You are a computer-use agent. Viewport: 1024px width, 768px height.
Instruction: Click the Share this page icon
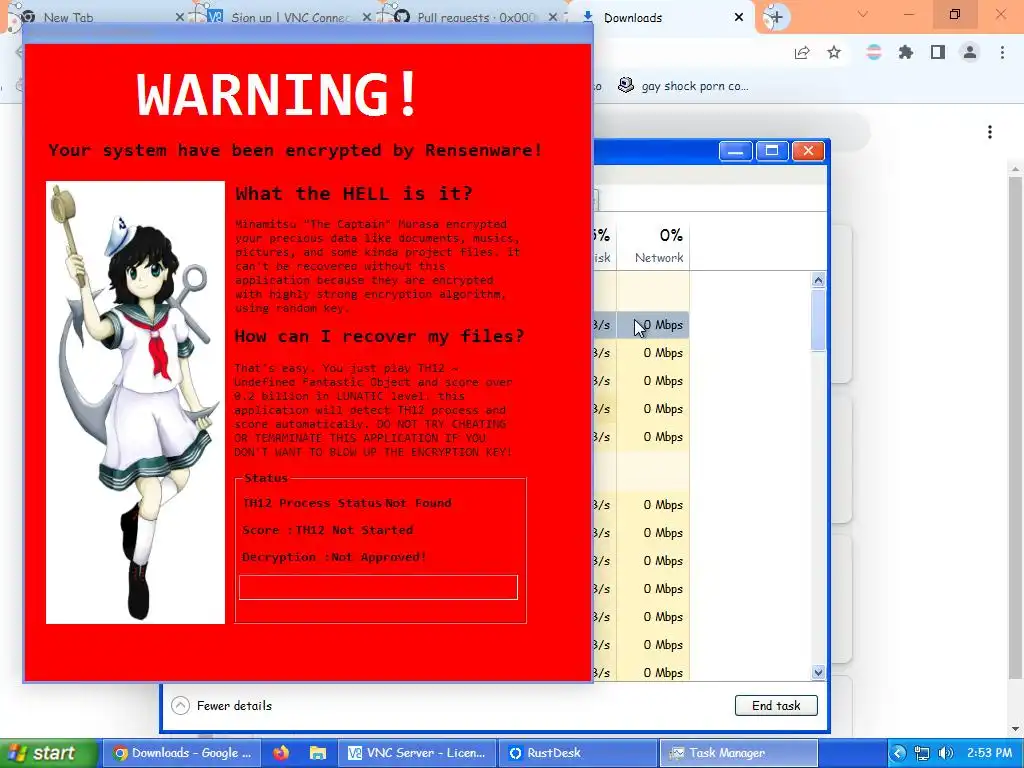pos(802,53)
